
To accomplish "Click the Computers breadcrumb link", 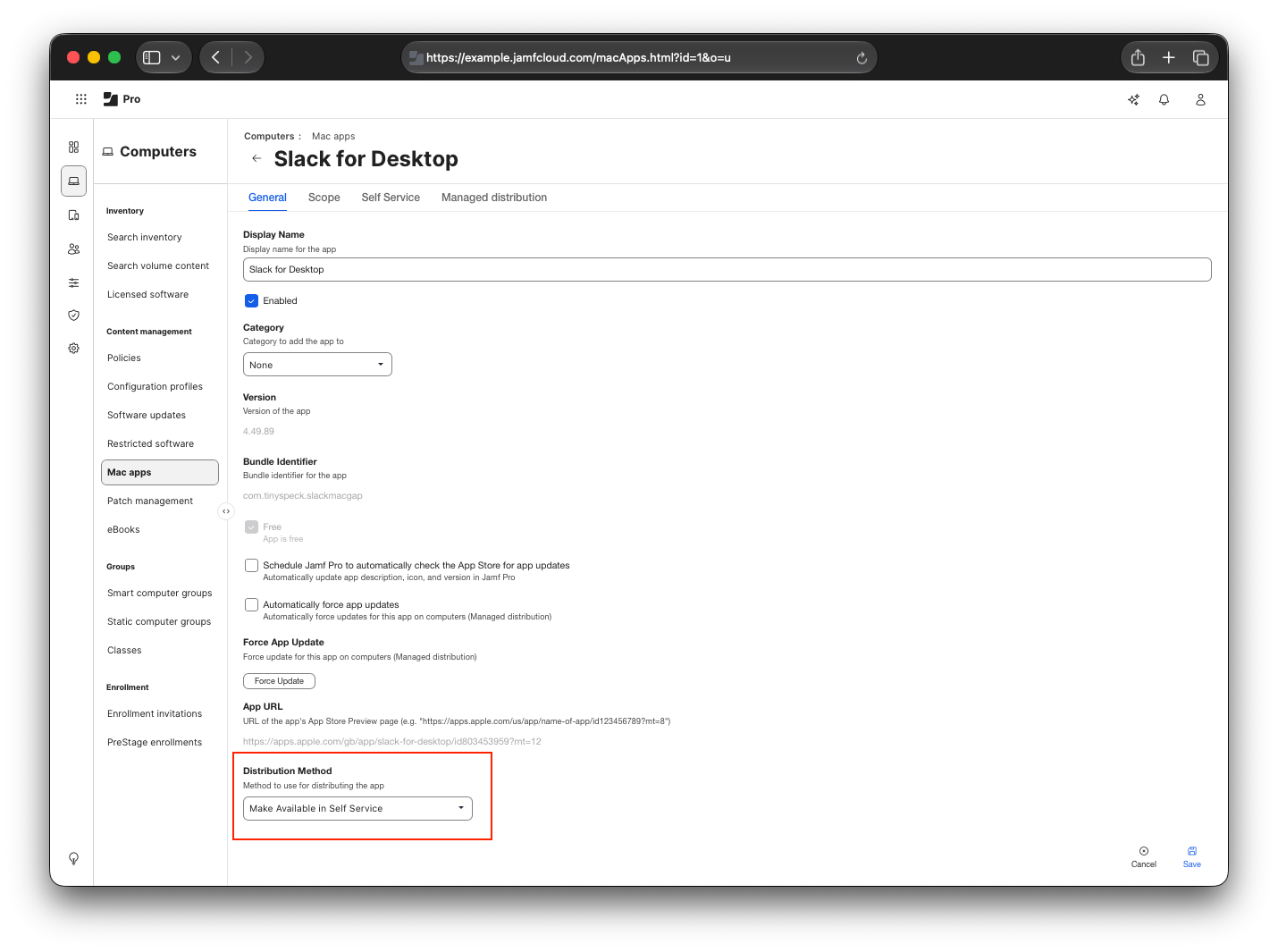I will [269, 137].
